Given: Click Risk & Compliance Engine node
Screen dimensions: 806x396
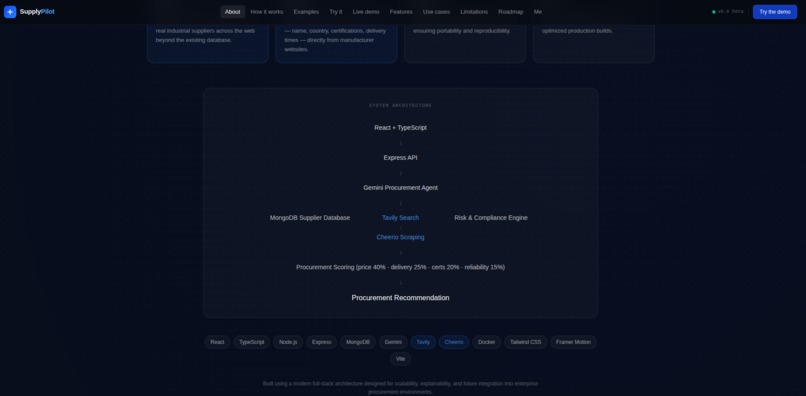Looking at the screenshot, I should click(491, 218).
